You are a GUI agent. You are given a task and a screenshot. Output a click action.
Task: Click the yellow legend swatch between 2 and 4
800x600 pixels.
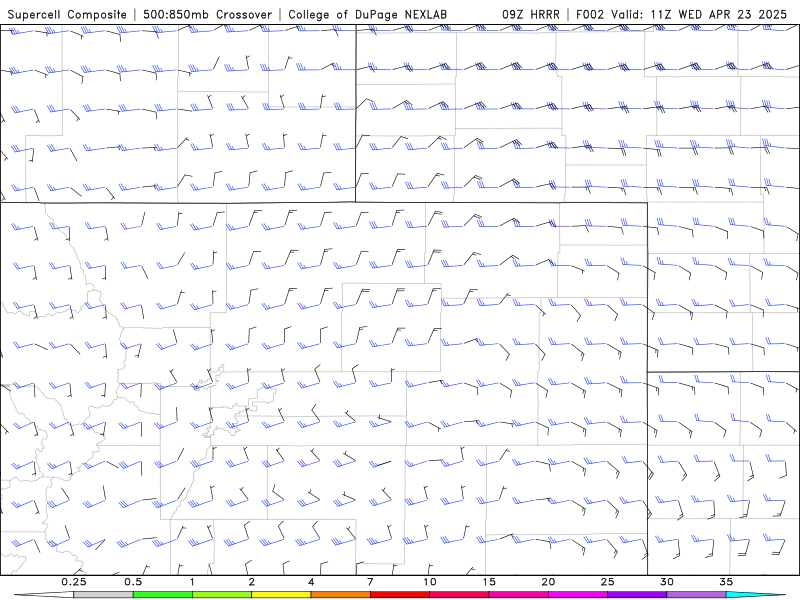tap(281, 595)
